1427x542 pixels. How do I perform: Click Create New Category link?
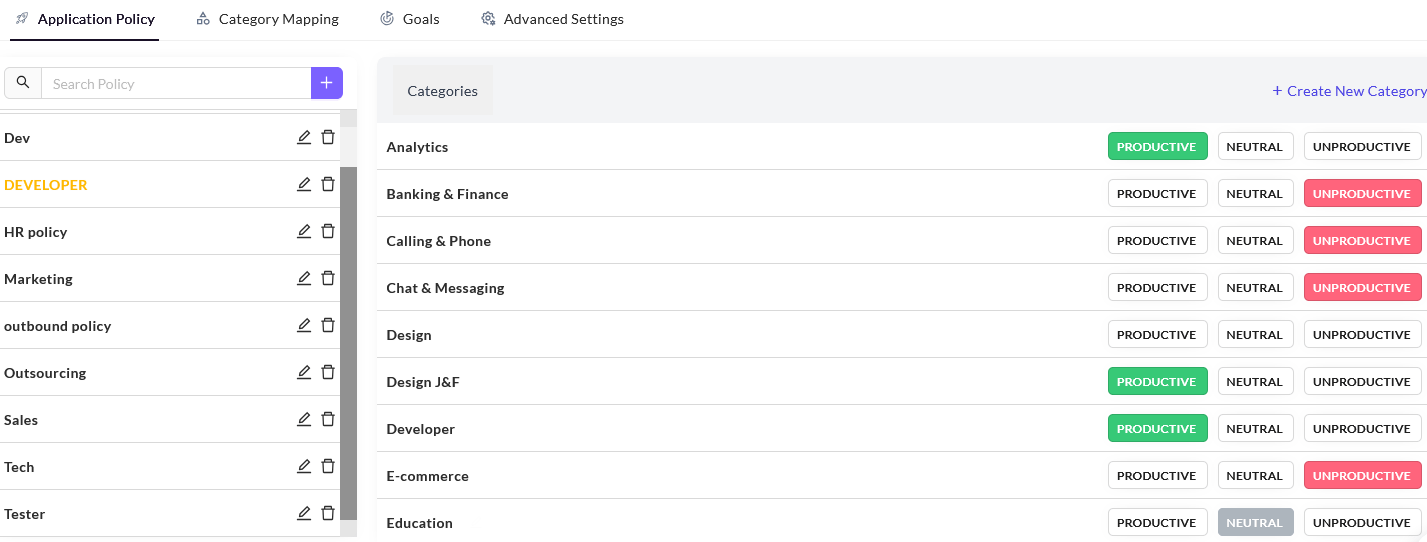point(1349,91)
